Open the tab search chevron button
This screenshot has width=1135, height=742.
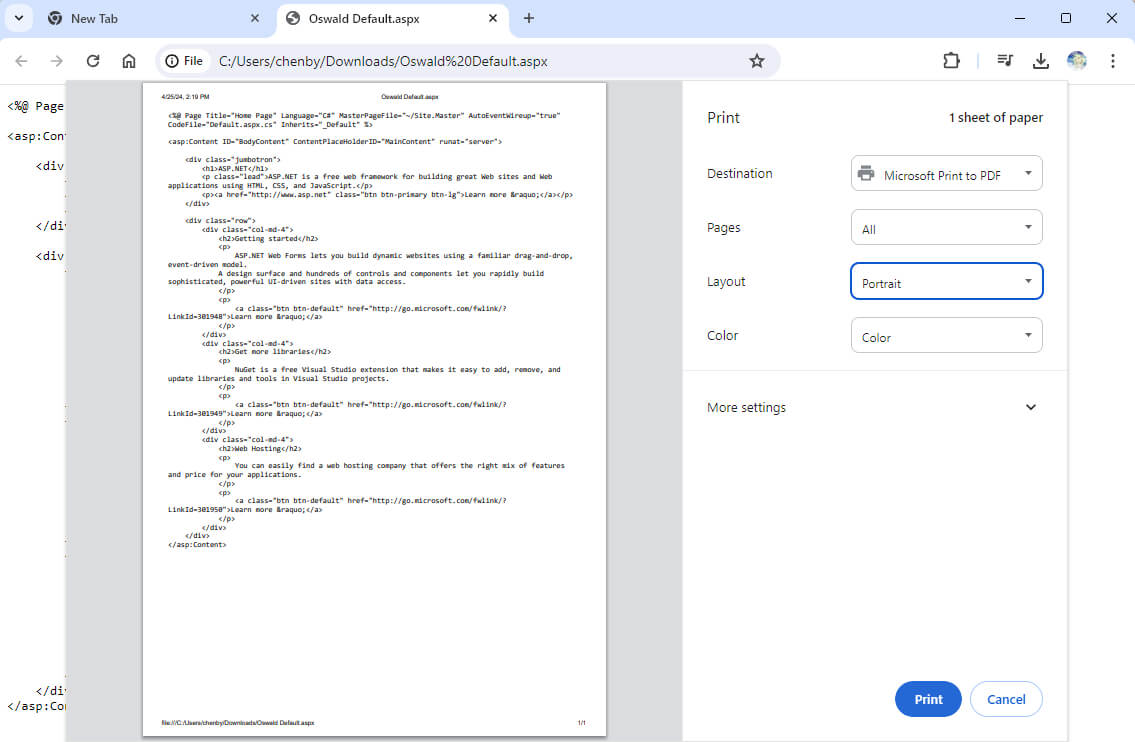(18, 18)
